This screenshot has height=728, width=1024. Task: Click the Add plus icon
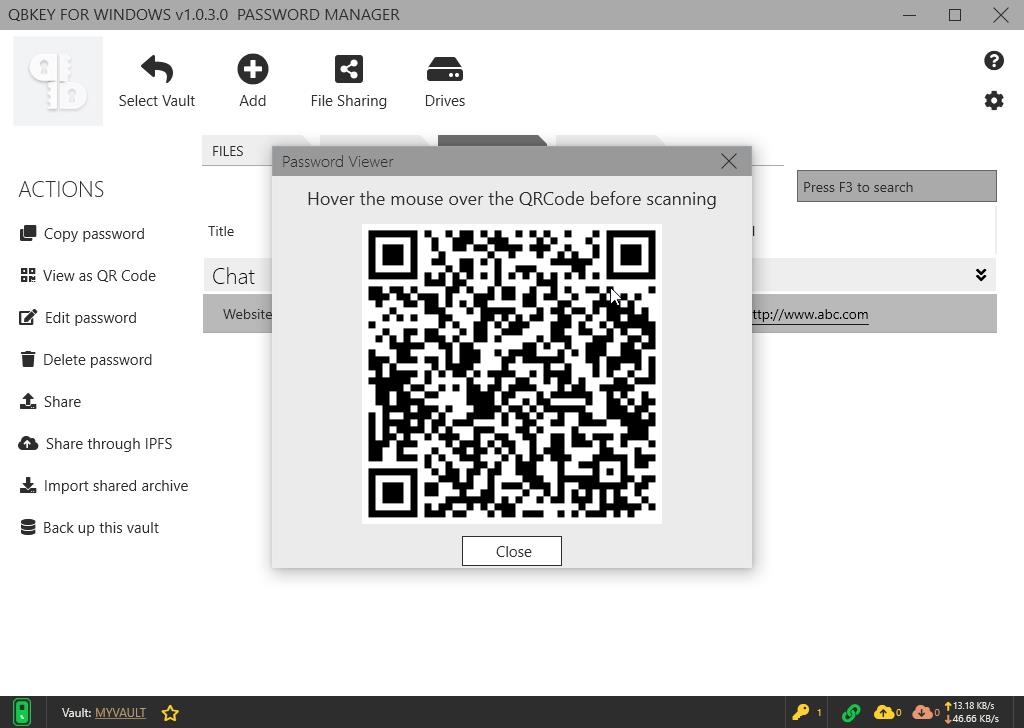pyautogui.click(x=253, y=69)
